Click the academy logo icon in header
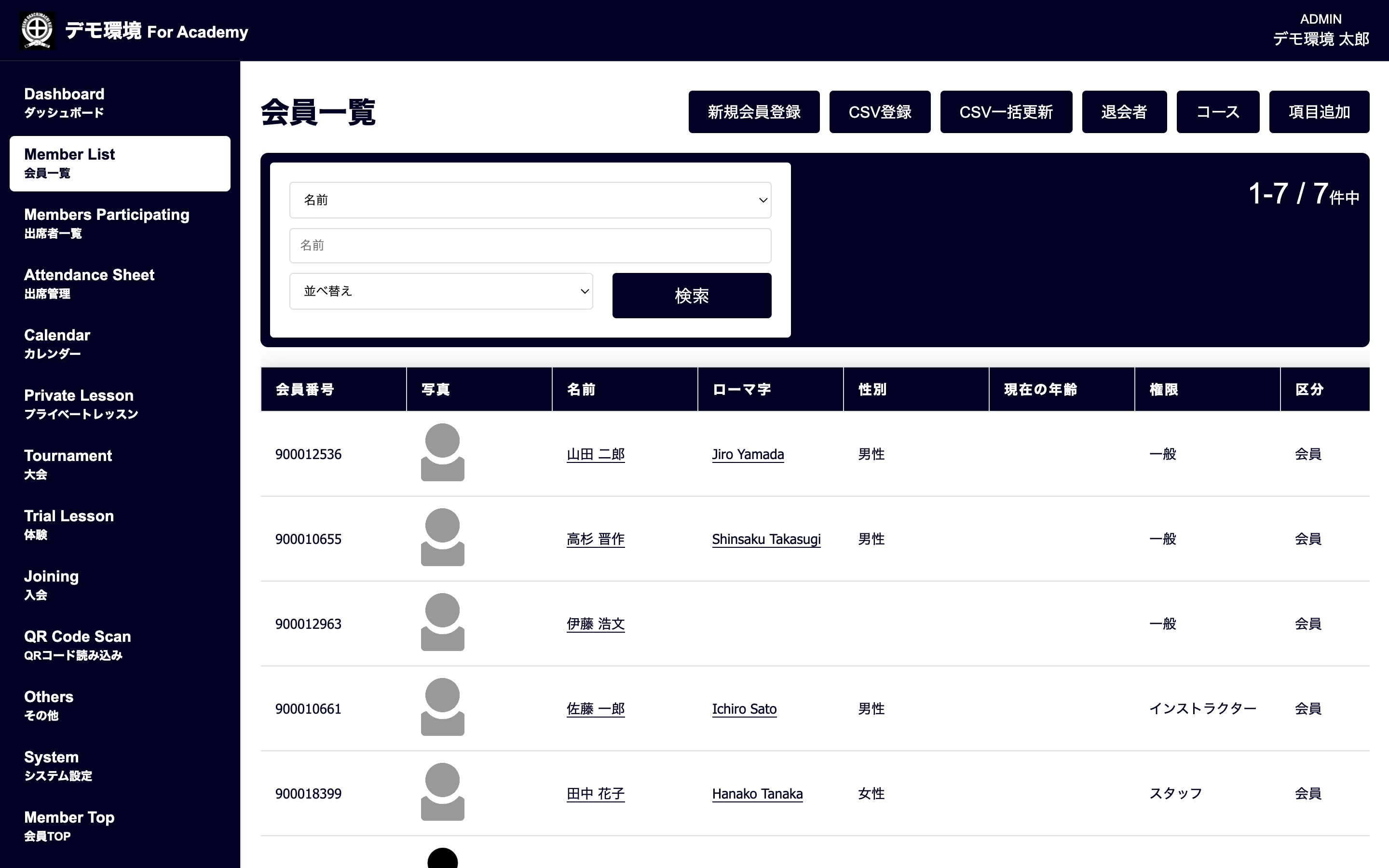1389x868 pixels. [37, 30]
